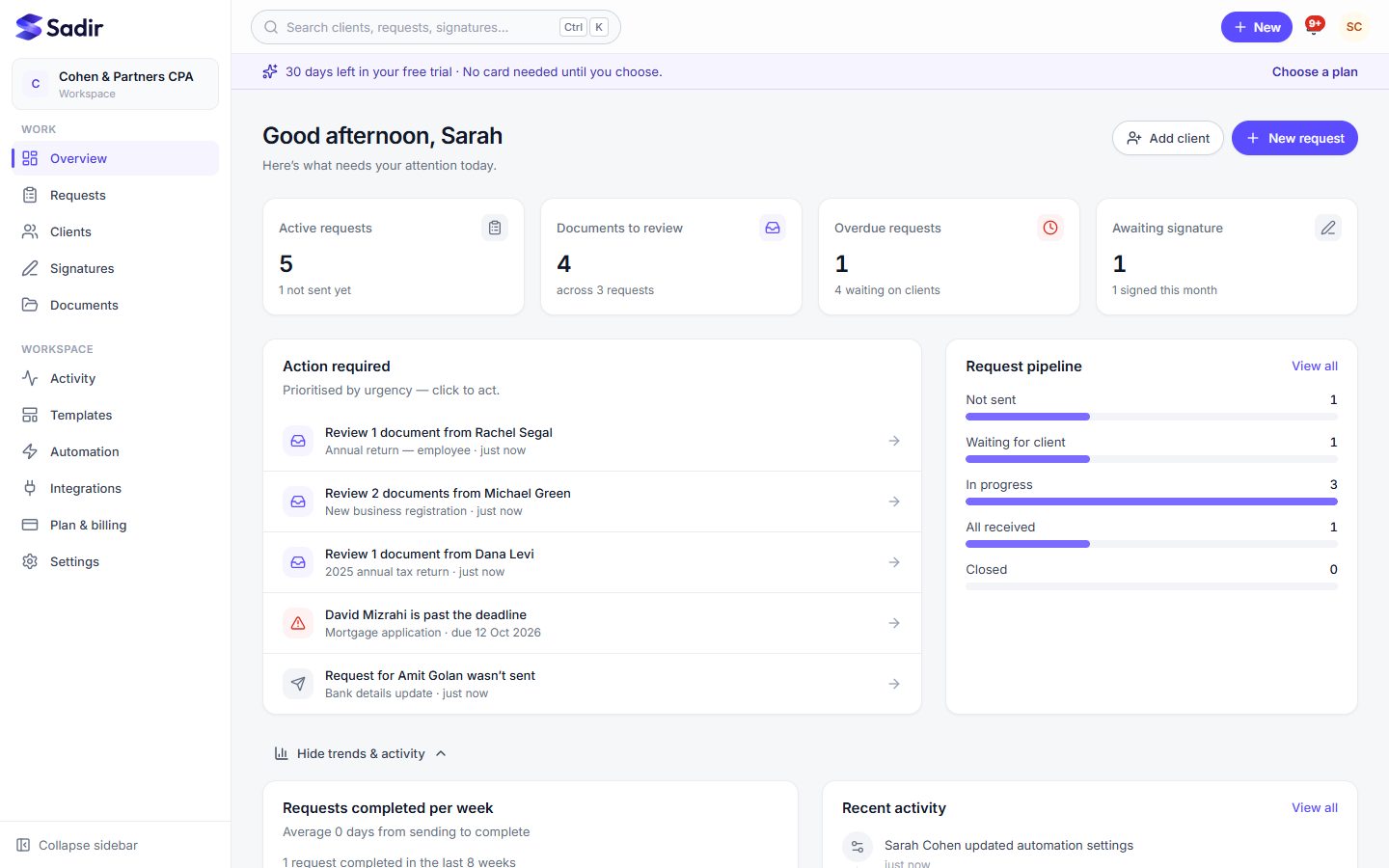Click arrow on Michael Green review row
The height and width of the screenshot is (868, 1389).
pyautogui.click(x=894, y=502)
